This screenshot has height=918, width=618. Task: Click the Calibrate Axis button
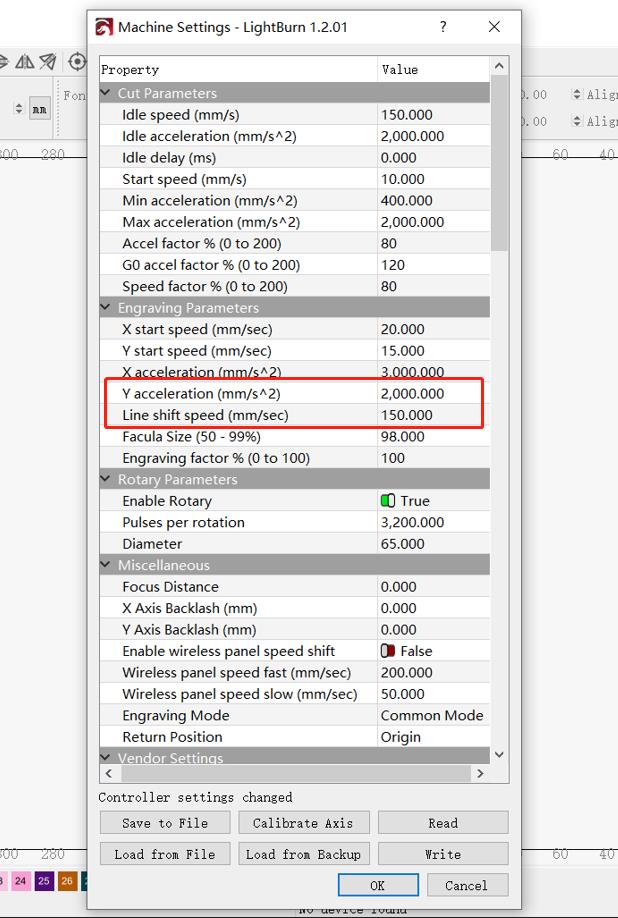pos(303,823)
